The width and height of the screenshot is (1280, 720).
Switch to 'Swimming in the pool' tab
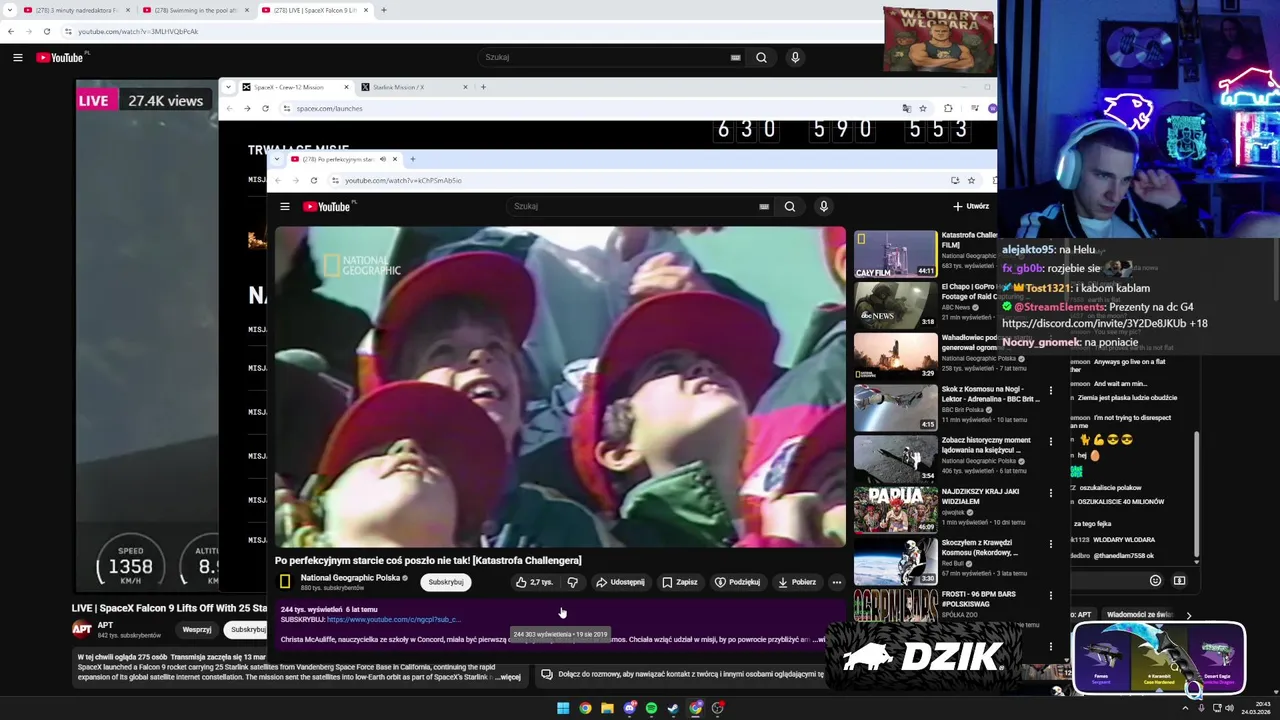pyautogui.click(x=196, y=10)
